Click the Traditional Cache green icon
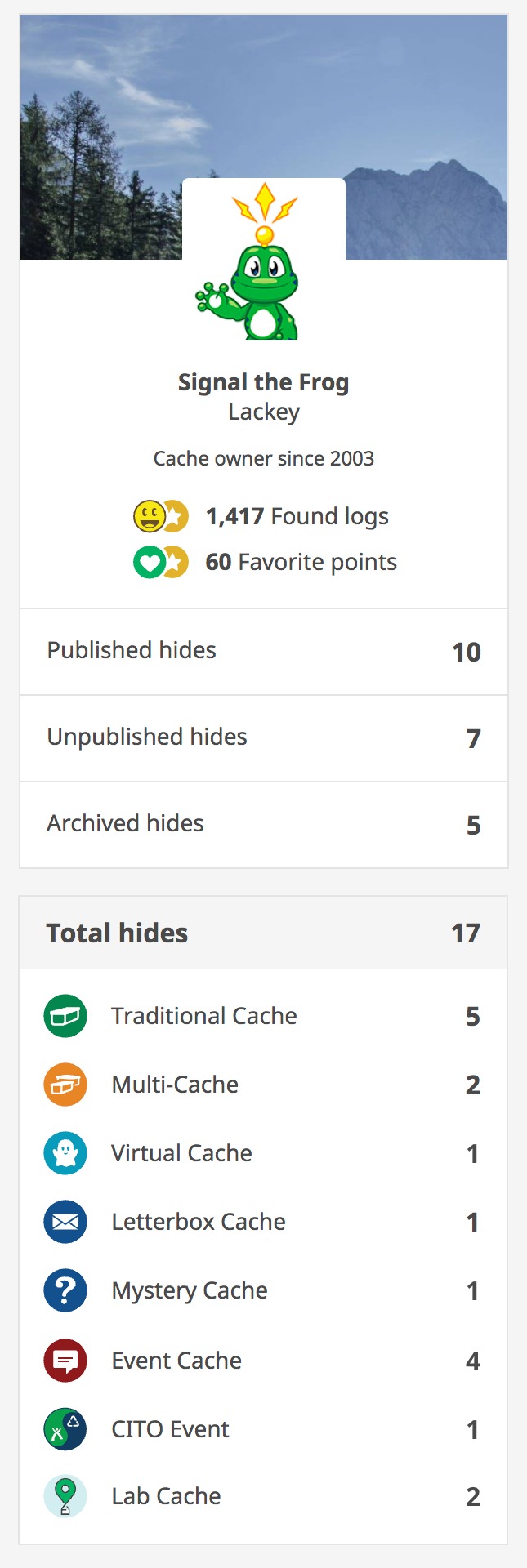This screenshot has width=527, height=1568. 65,1016
